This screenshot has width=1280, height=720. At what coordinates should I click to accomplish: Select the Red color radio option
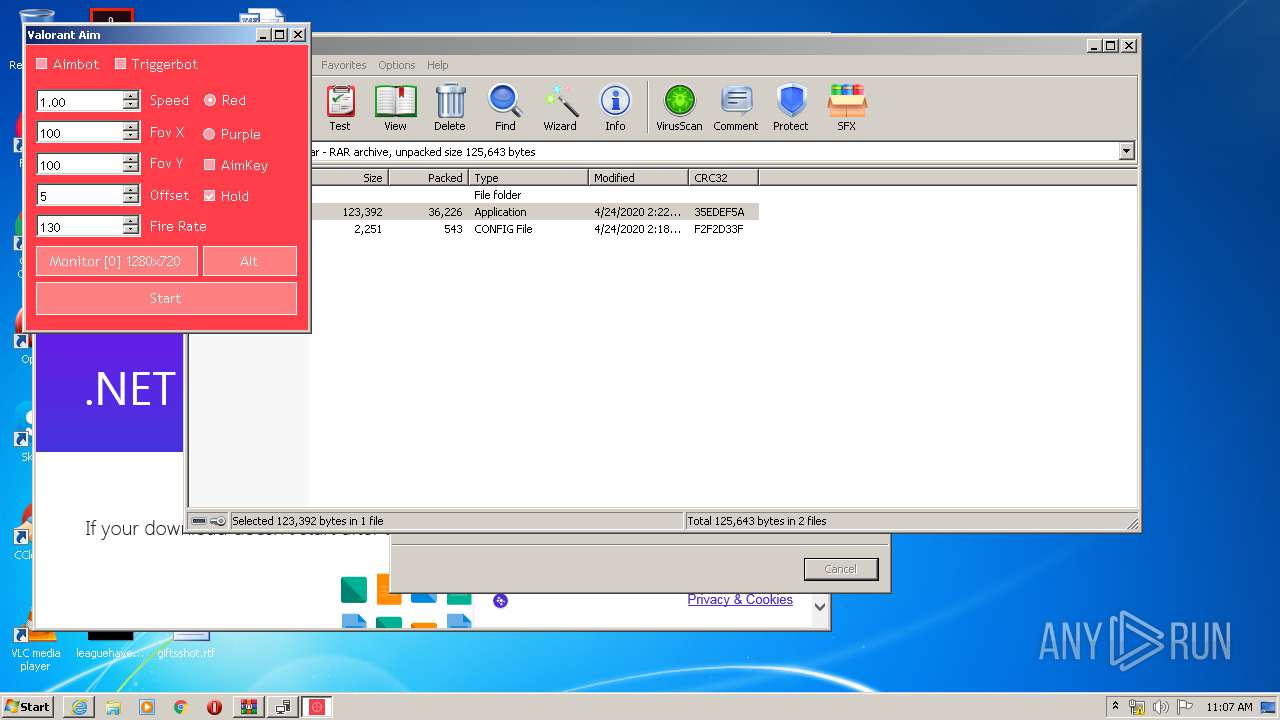click(210, 100)
